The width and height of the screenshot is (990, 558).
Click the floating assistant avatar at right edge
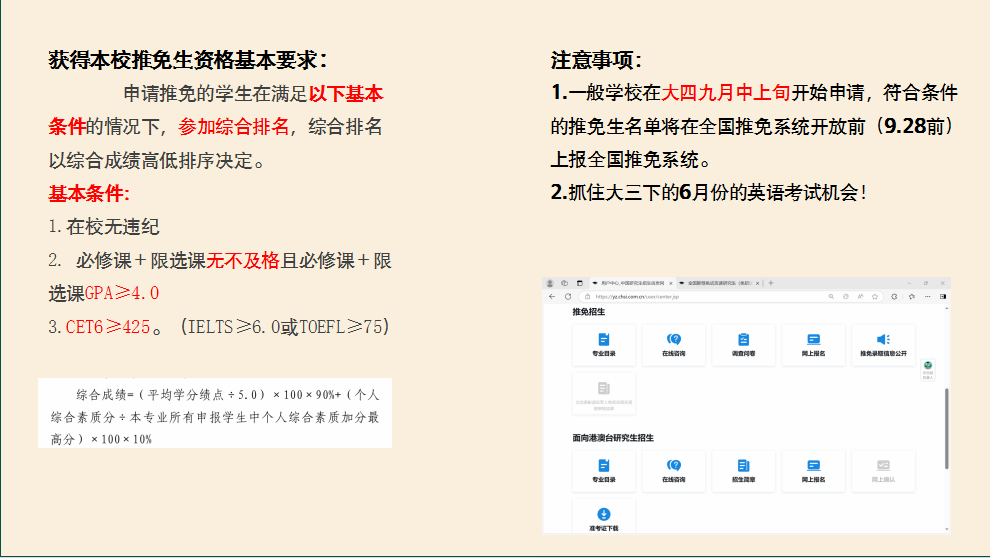[x=928, y=369]
